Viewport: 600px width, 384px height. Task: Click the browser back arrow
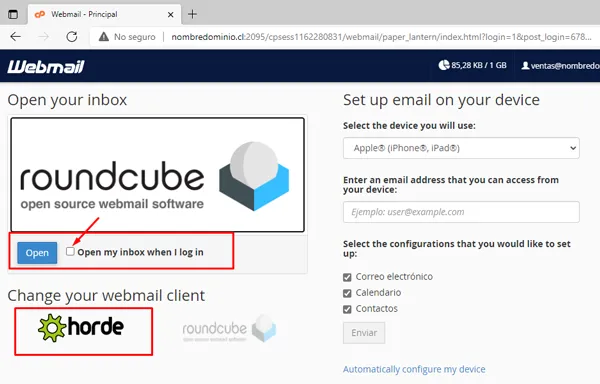[x=16, y=37]
